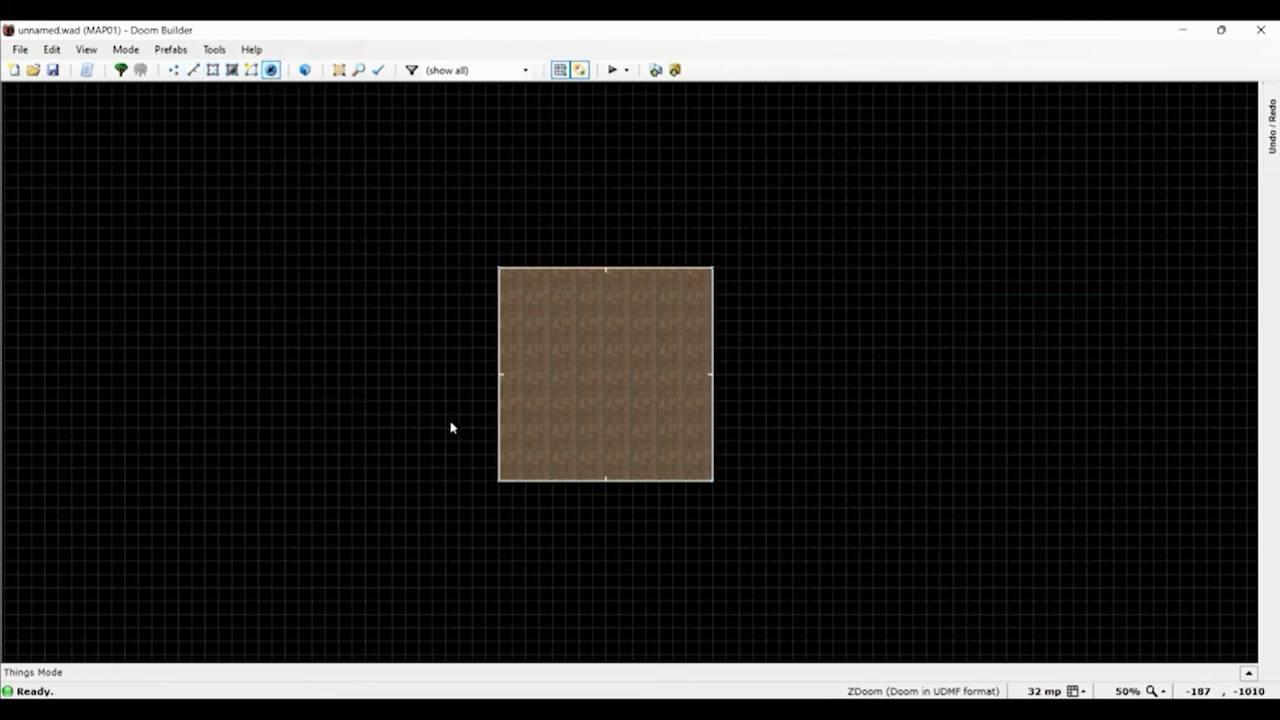Open the Undo / Redo side panel
Screen dimensions: 1280x720
coord(1272,126)
